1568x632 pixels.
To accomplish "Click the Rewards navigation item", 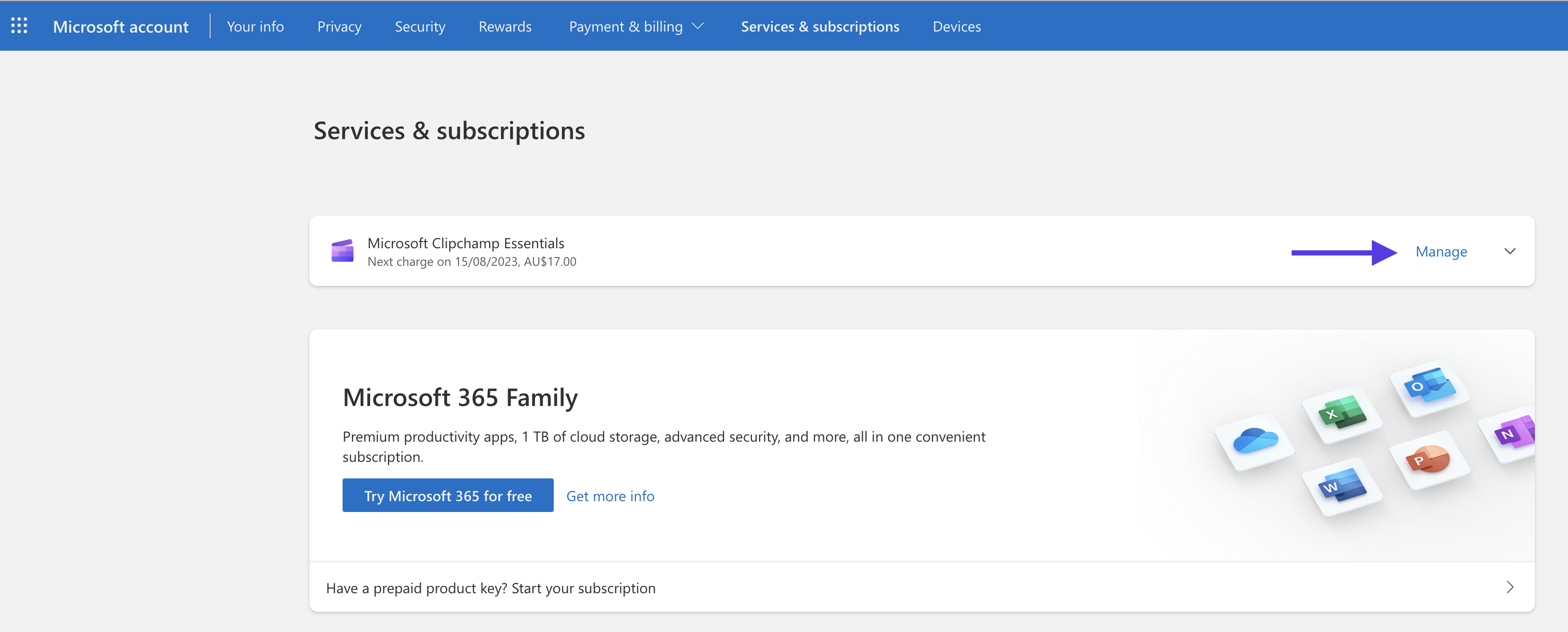I will pos(504,25).
